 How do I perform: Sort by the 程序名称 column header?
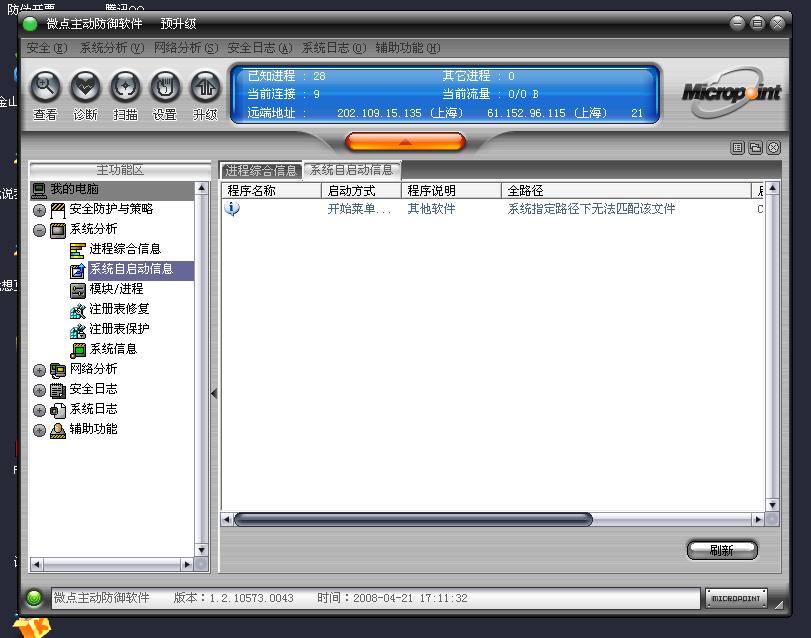pyautogui.click(x=272, y=191)
